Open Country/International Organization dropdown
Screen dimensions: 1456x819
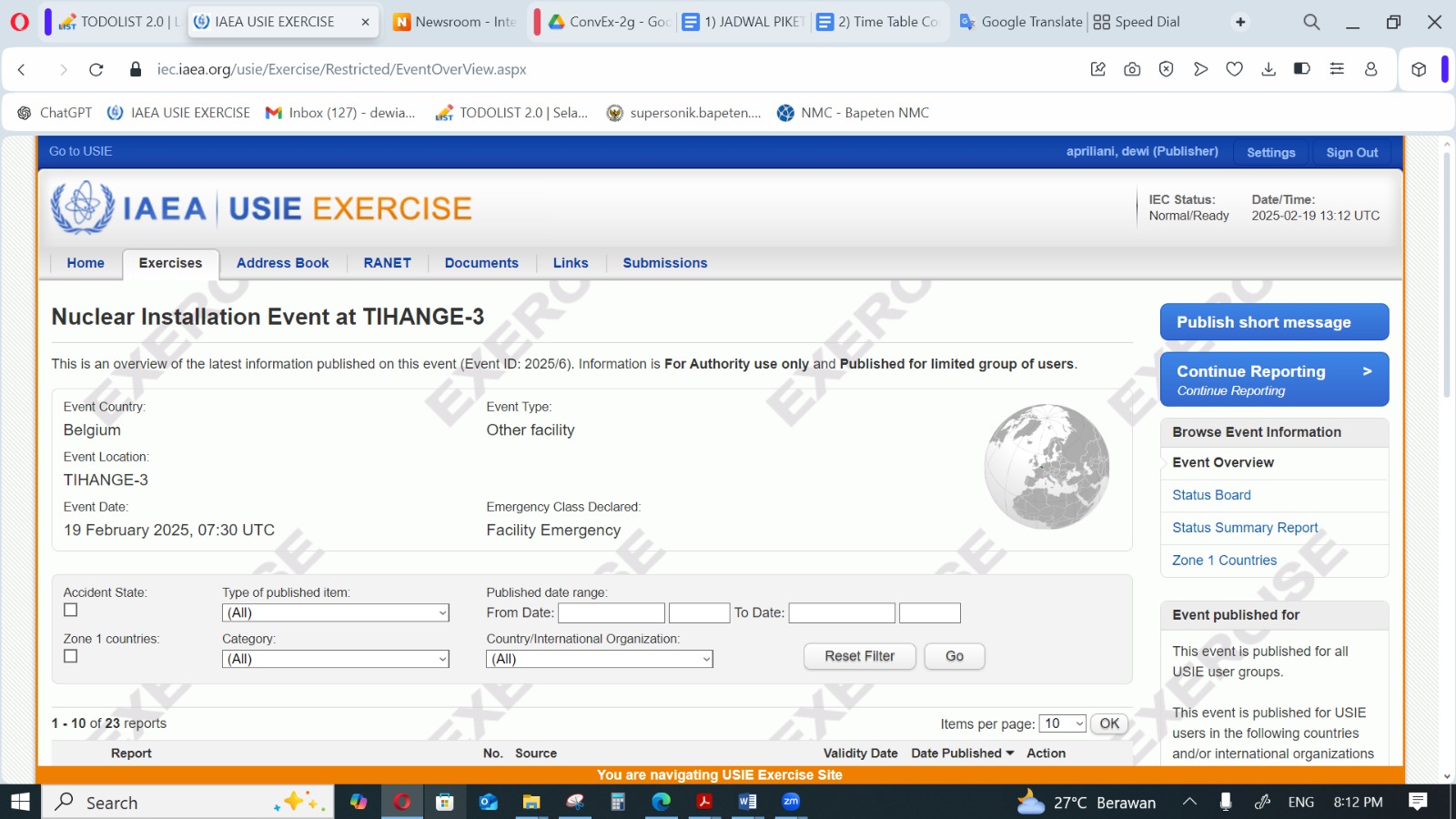600,659
